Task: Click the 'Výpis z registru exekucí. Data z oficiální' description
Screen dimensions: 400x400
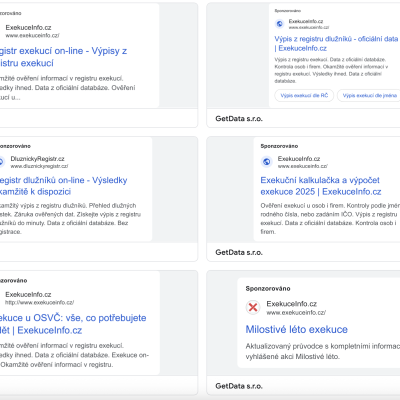Action: (x=331, y=70)
